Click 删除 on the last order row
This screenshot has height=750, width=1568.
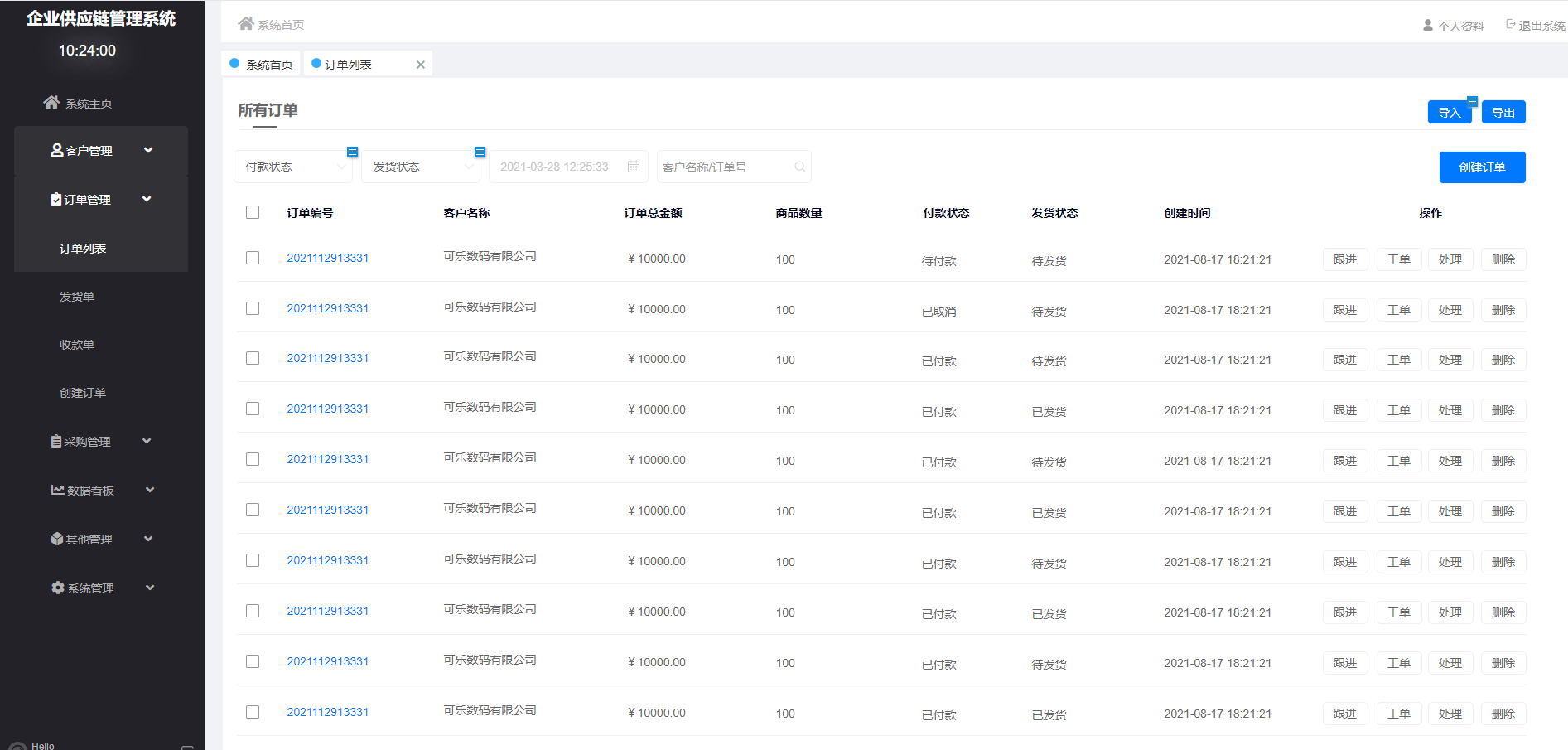pyautogui.click(x=1503, y=714)
